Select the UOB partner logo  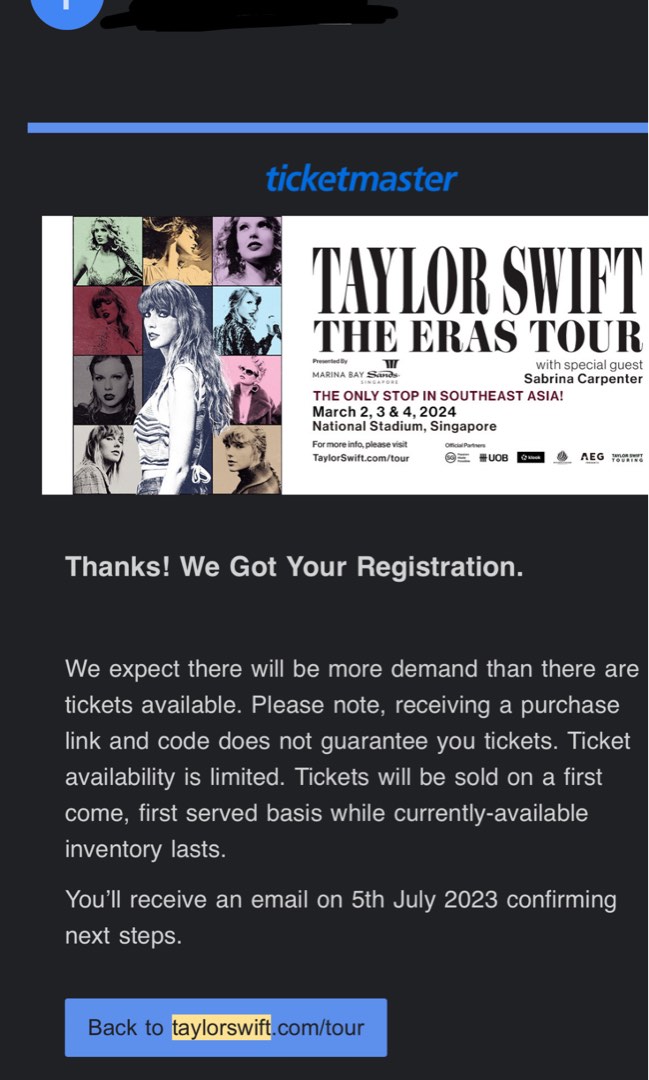493,457
